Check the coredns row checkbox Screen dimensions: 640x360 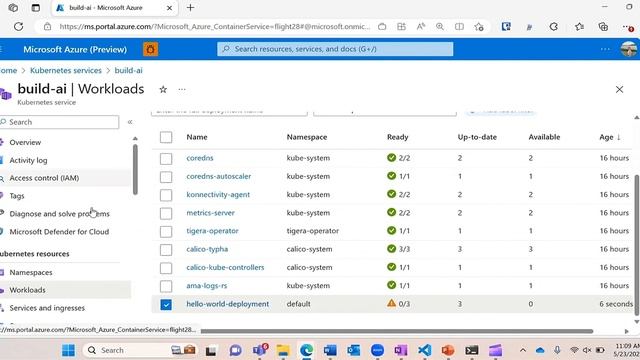pos(166,158)
